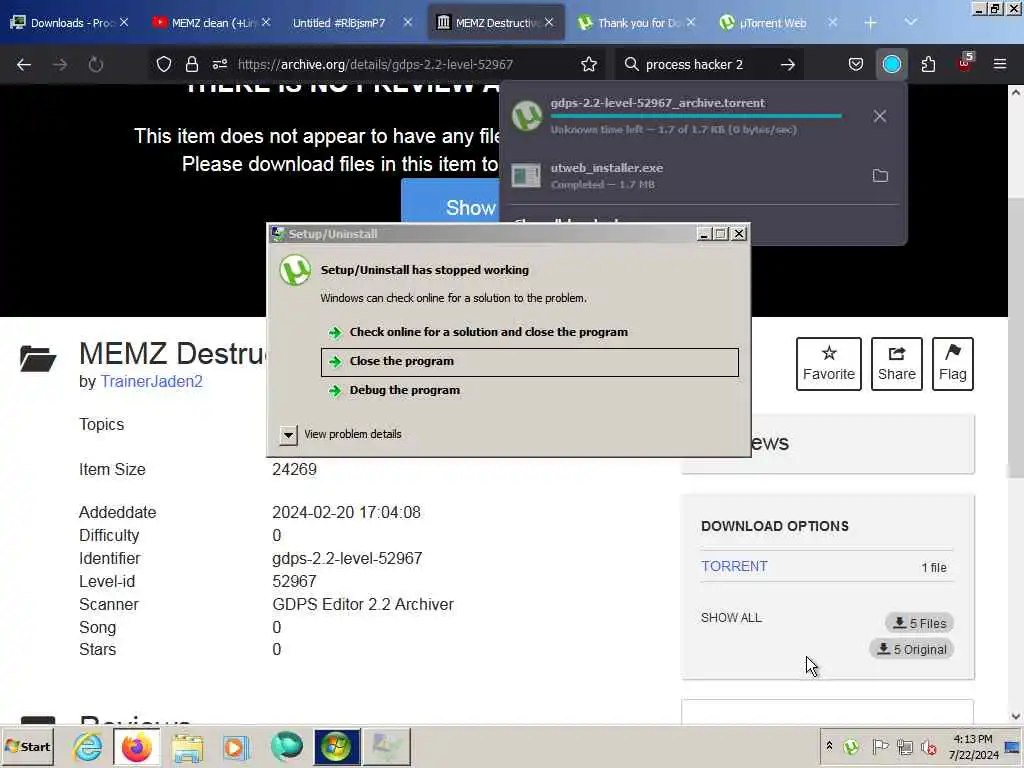Click the µTorrent system tray icon
This screenshot has width=1024, height=768.
(x=851, y=746)
